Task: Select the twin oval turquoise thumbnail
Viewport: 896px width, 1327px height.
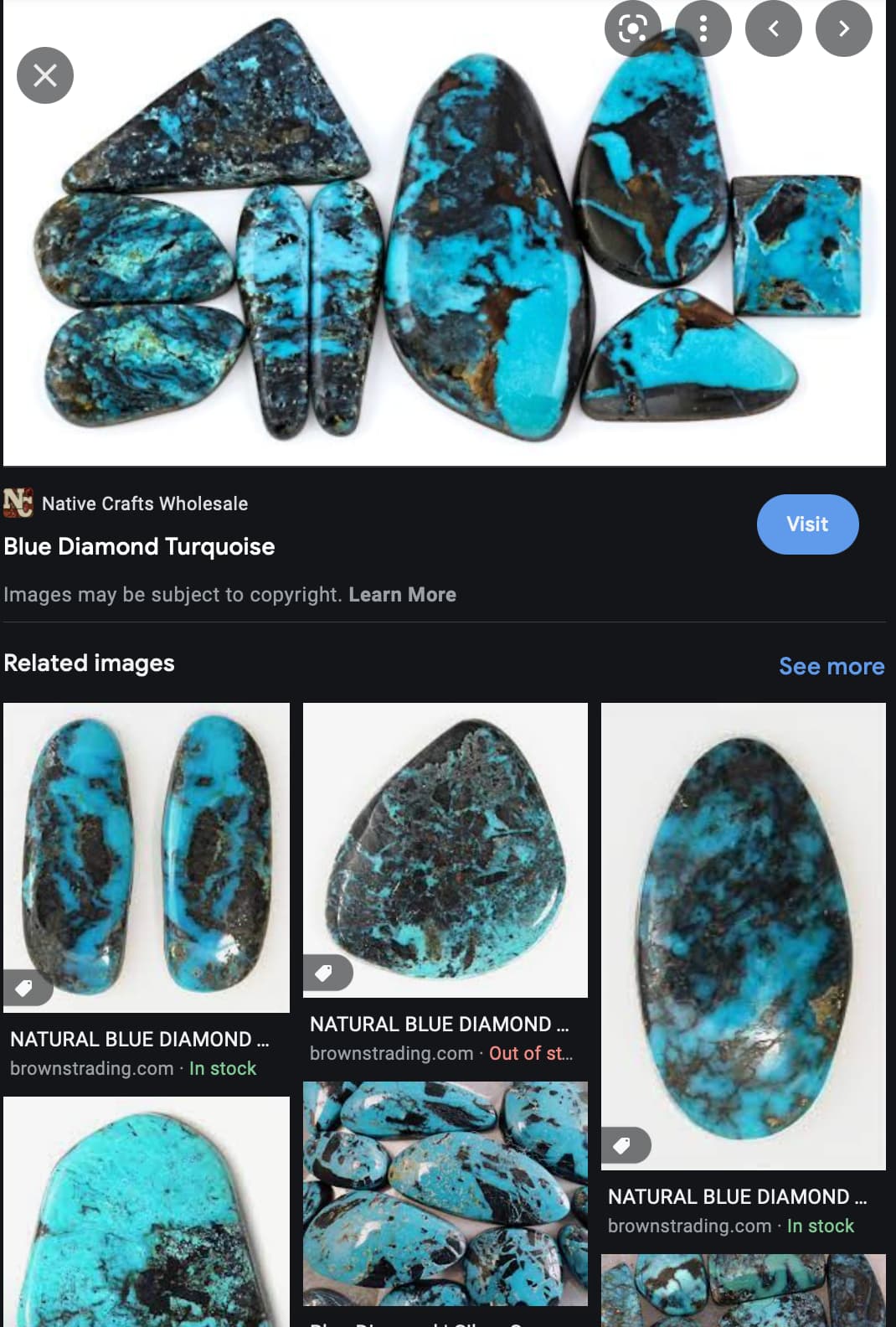Action: [x=147, y=858]
